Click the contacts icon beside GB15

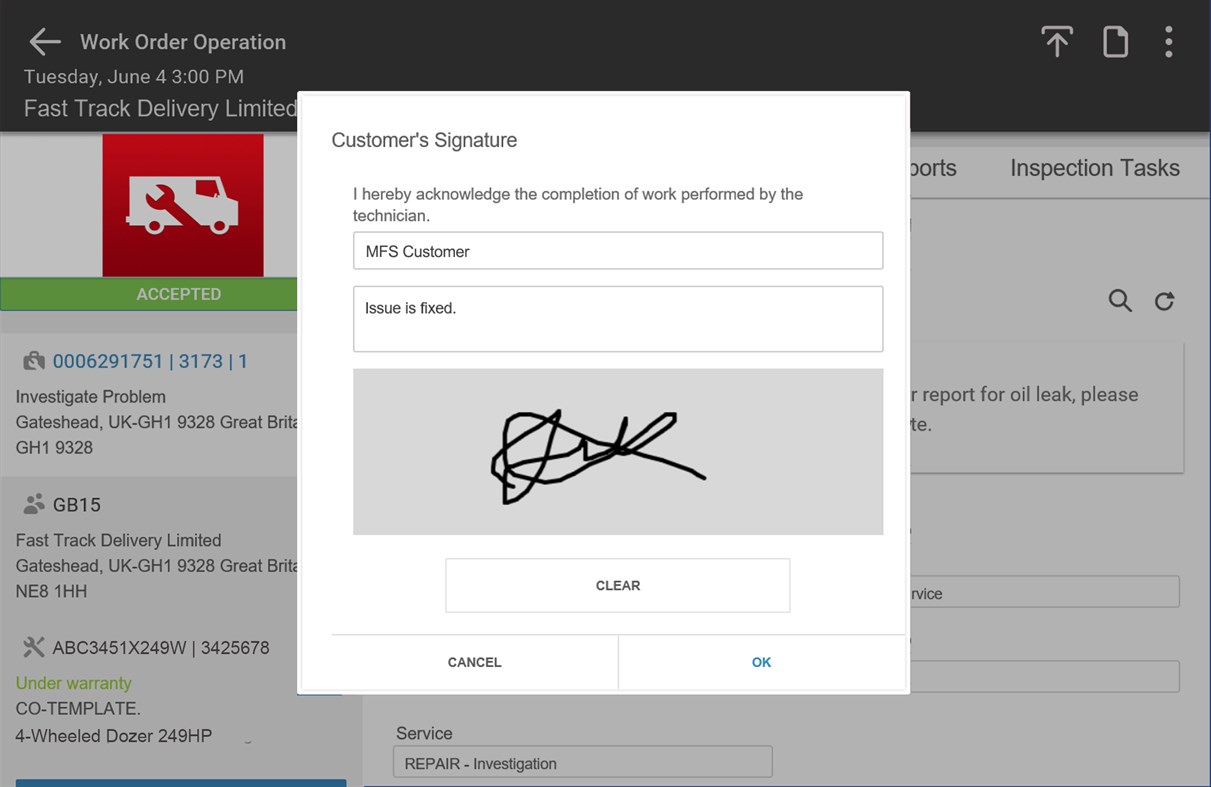(x=31, y=504)
